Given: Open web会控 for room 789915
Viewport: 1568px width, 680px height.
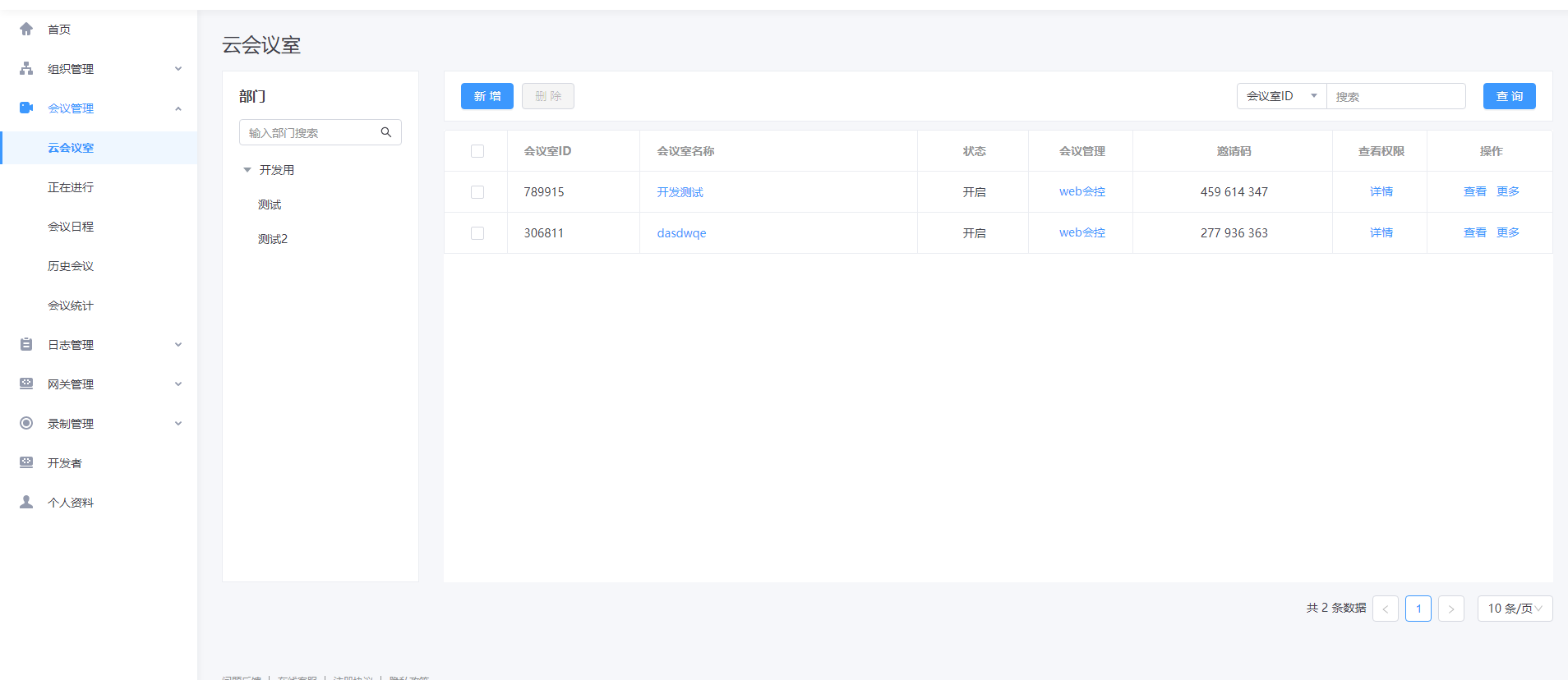Looking at the screenshot, I should click(1082, 191).
